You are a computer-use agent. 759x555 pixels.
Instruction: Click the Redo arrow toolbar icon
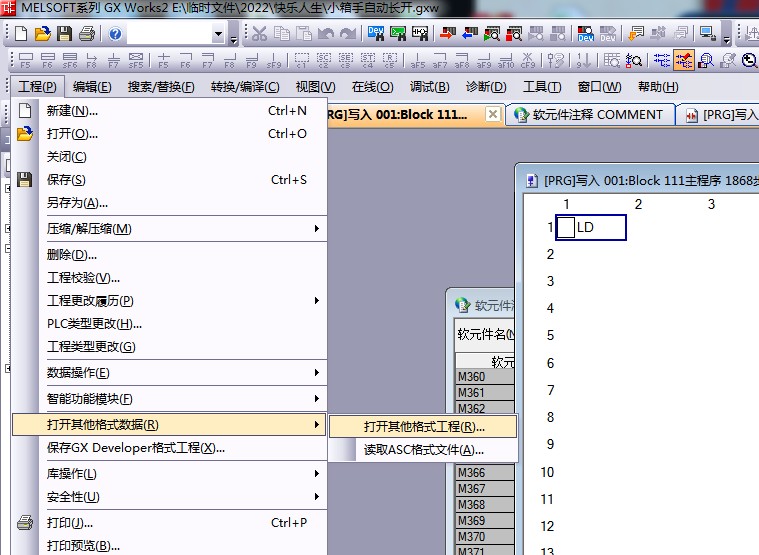click(x=348, y=33)
